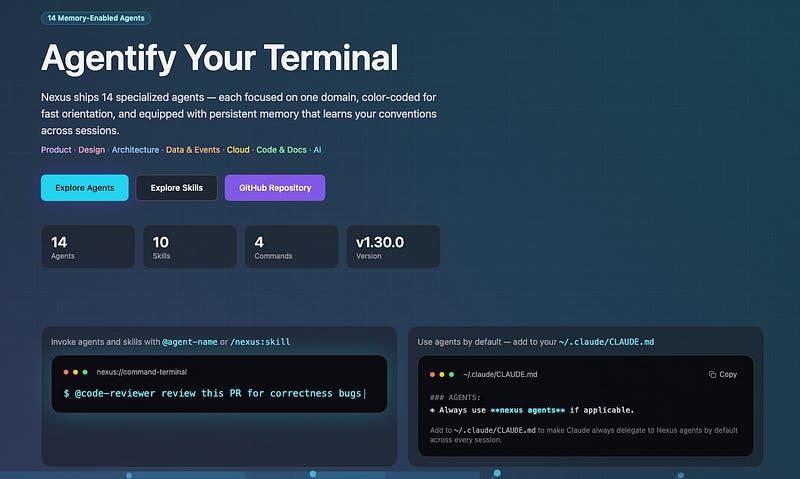Click the '**nexus agents**' highlighted text
This screenshot has height=479, width=800.
click(528, 410)
